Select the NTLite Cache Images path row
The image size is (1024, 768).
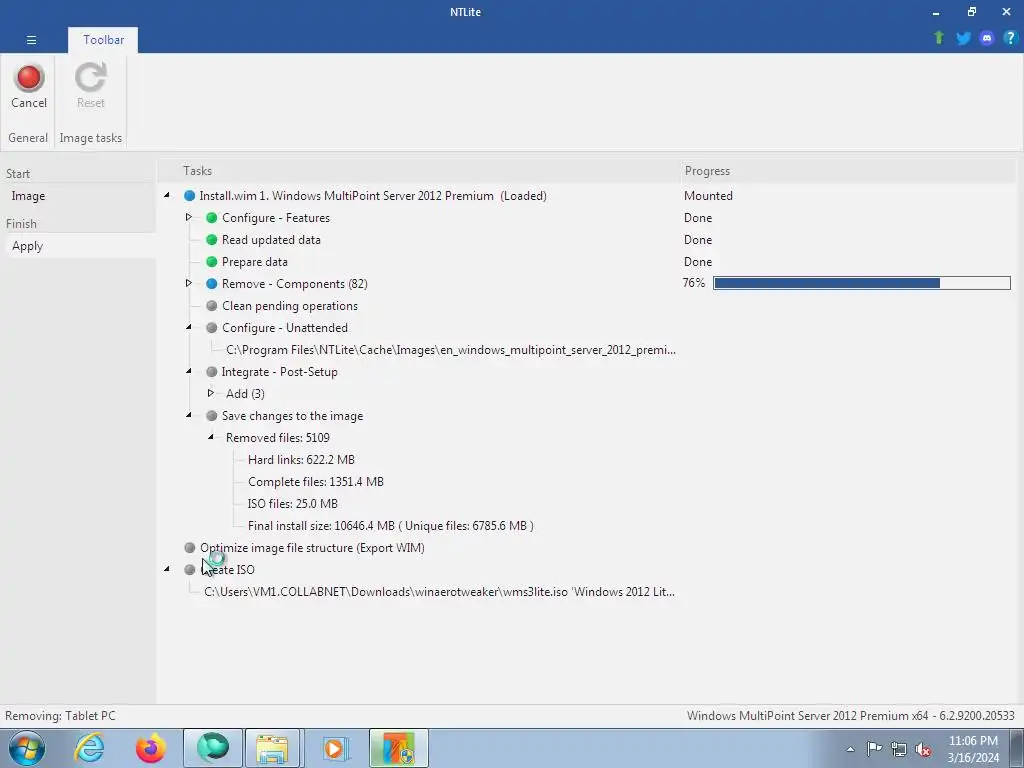pos(451,350)
